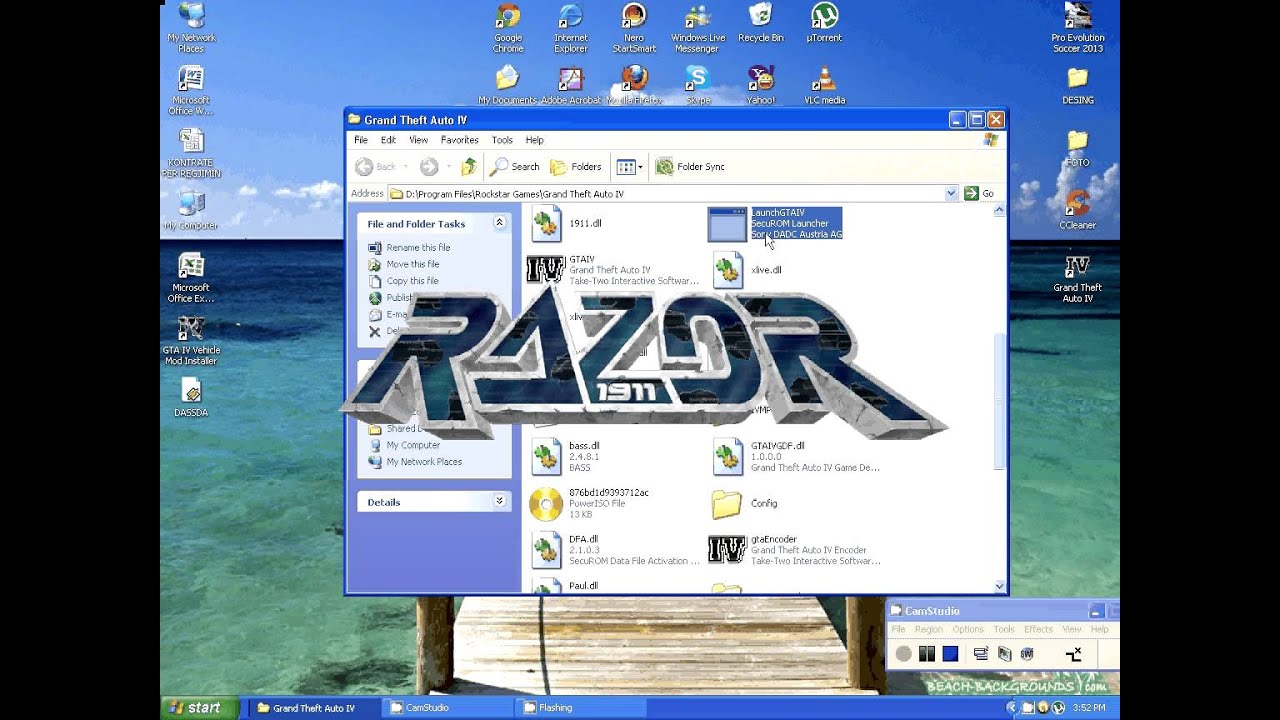The height and width of the screenshot is (720, 1280).
Task: Click the Move this file link
Action: point(413,264)
